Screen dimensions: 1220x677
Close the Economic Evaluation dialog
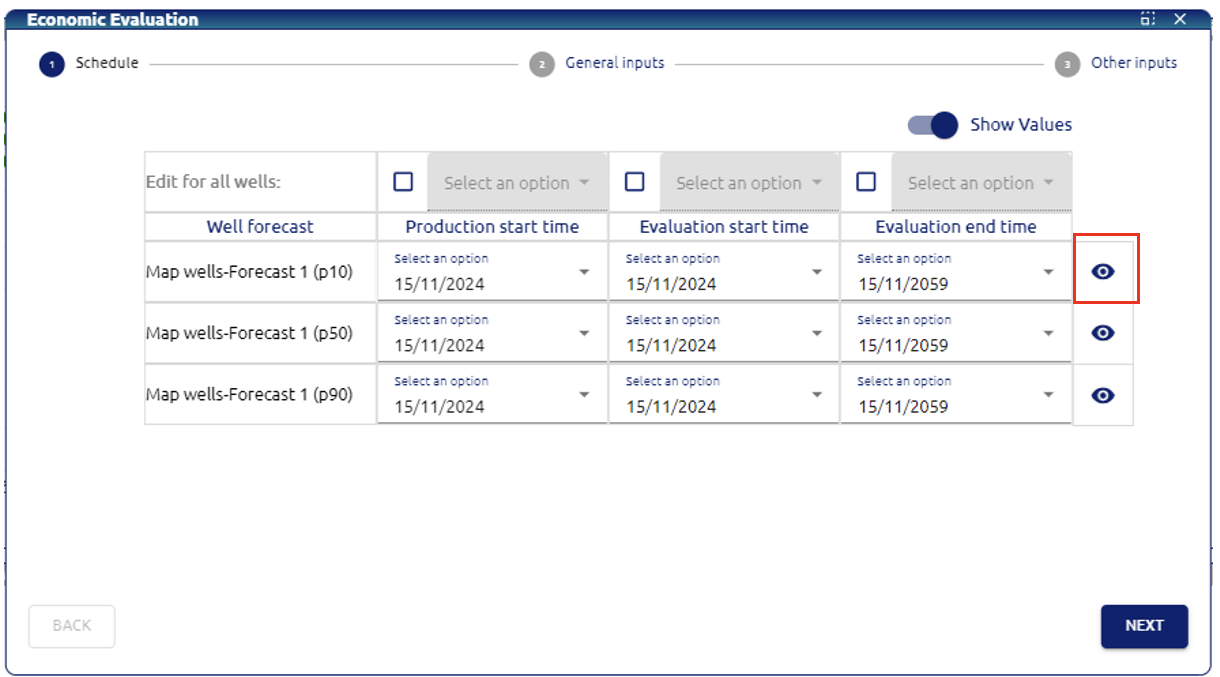pyautogui.click(x=1180, y=19)
